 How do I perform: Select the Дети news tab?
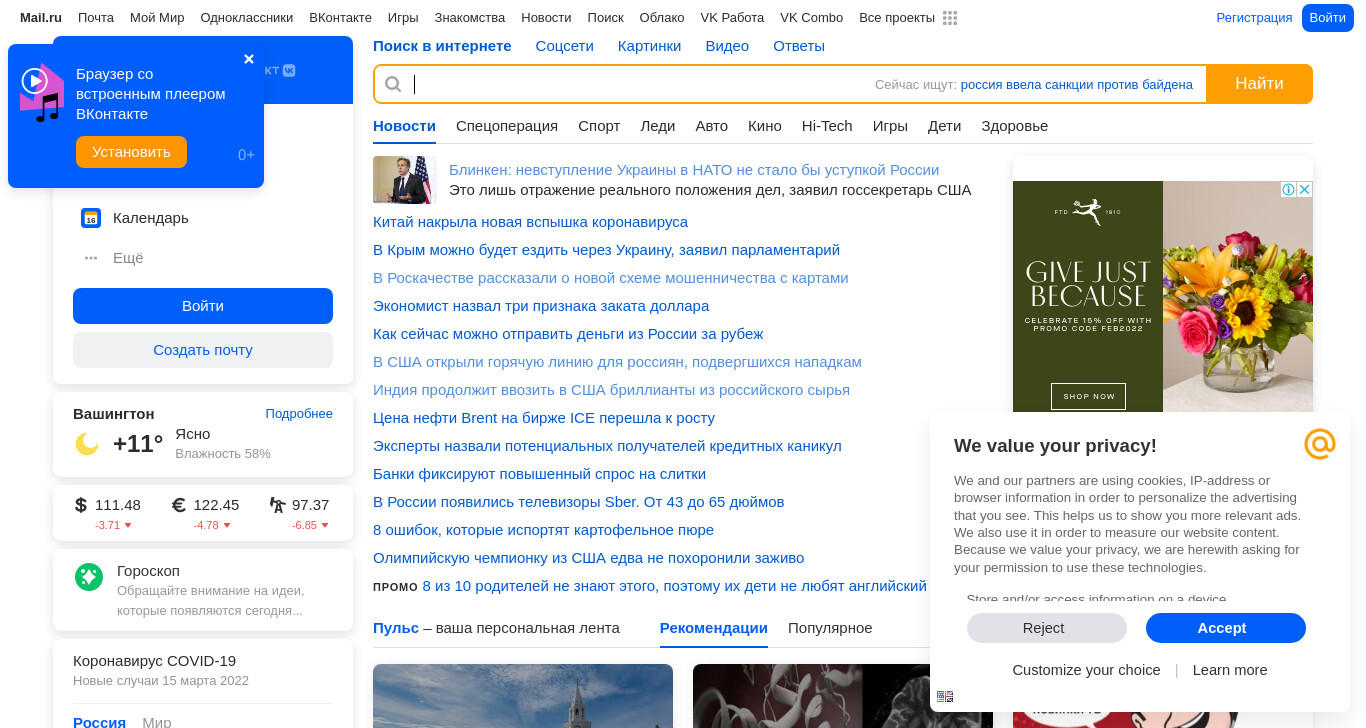[x=944, y=126]
